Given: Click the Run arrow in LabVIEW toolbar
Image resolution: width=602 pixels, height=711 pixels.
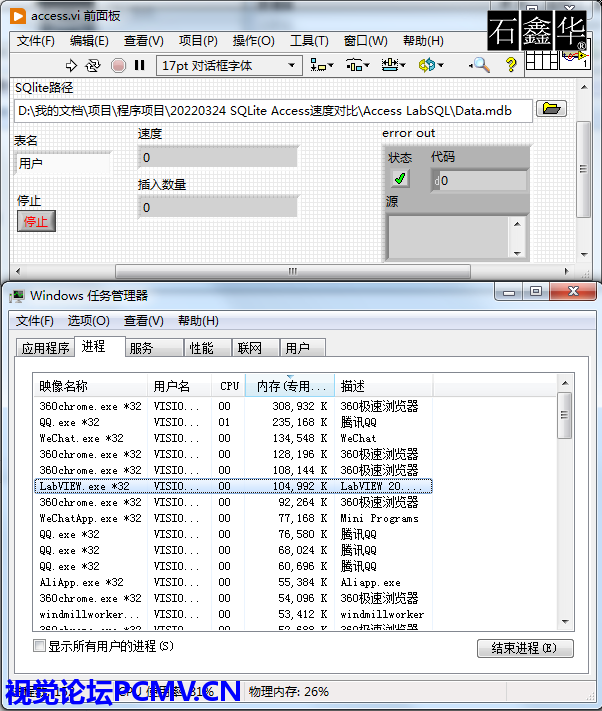Looking at the screenshot, I should [x=71, y=66].
